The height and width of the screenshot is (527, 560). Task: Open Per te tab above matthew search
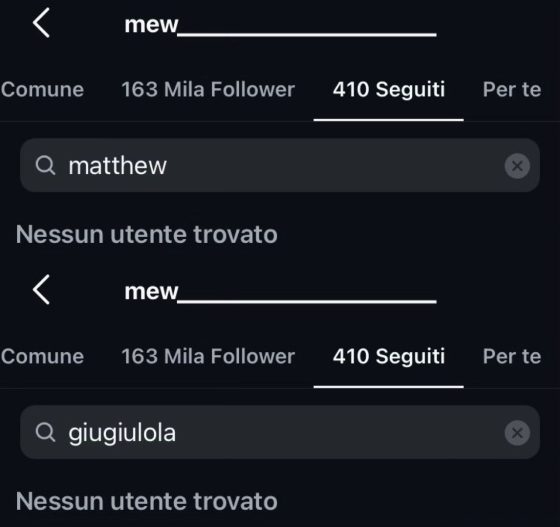pyautogui.click(x=512, y=89)
